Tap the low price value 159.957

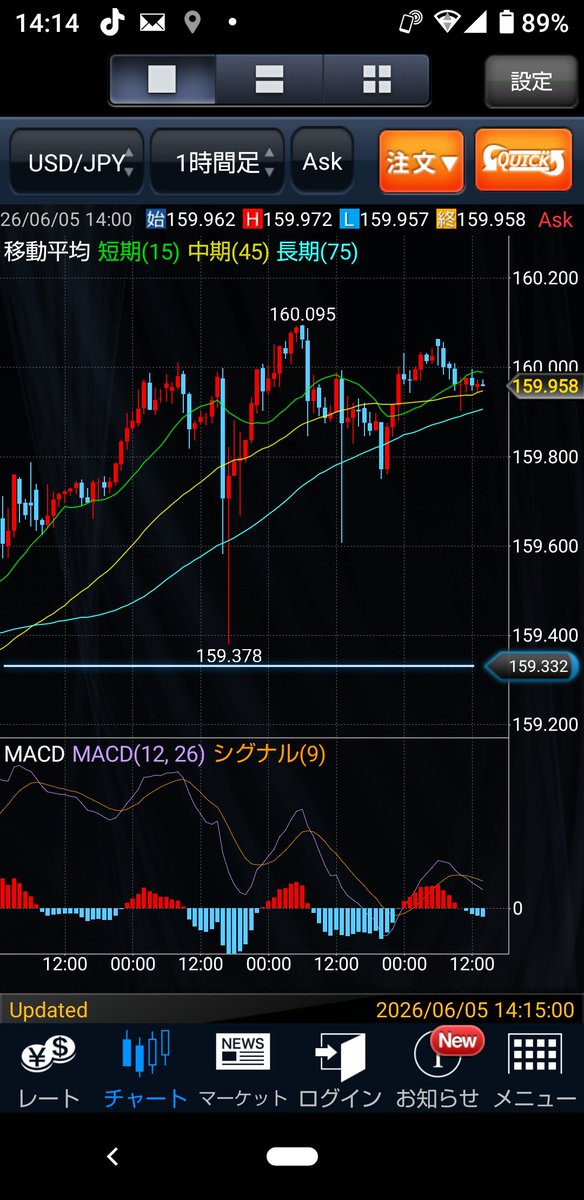point(394,219)
